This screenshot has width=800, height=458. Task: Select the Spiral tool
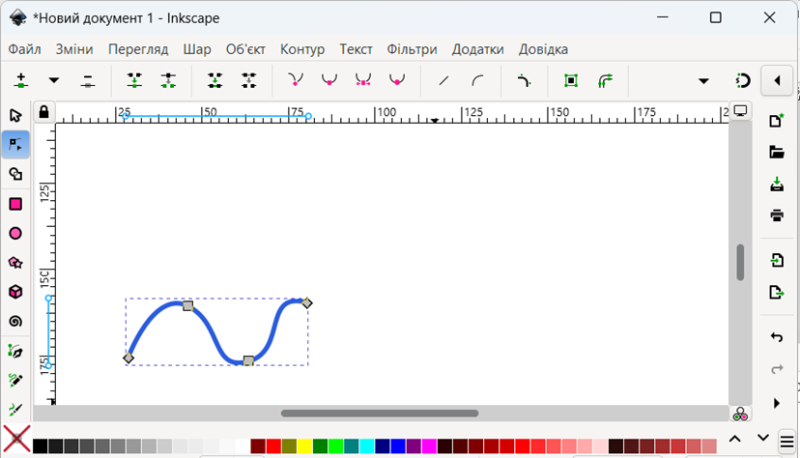point(15,321)
